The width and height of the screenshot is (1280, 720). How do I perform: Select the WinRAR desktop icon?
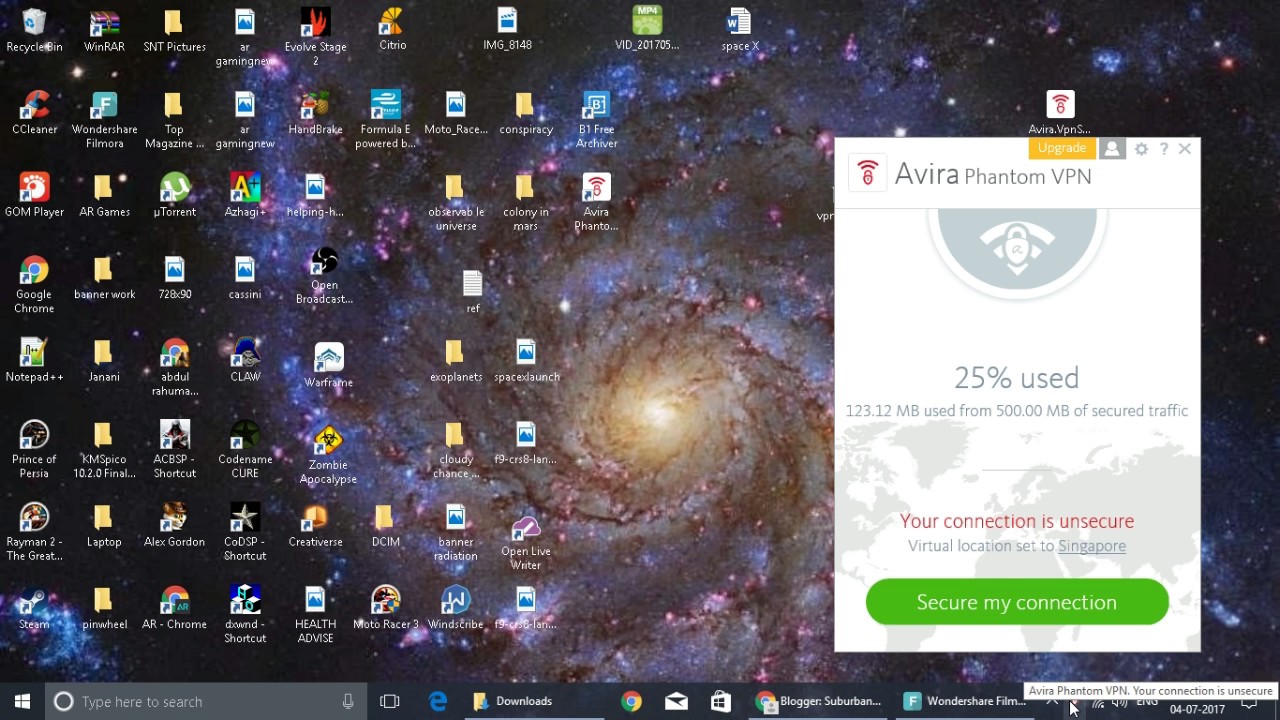pyautogui.click(x=104, y=30)
